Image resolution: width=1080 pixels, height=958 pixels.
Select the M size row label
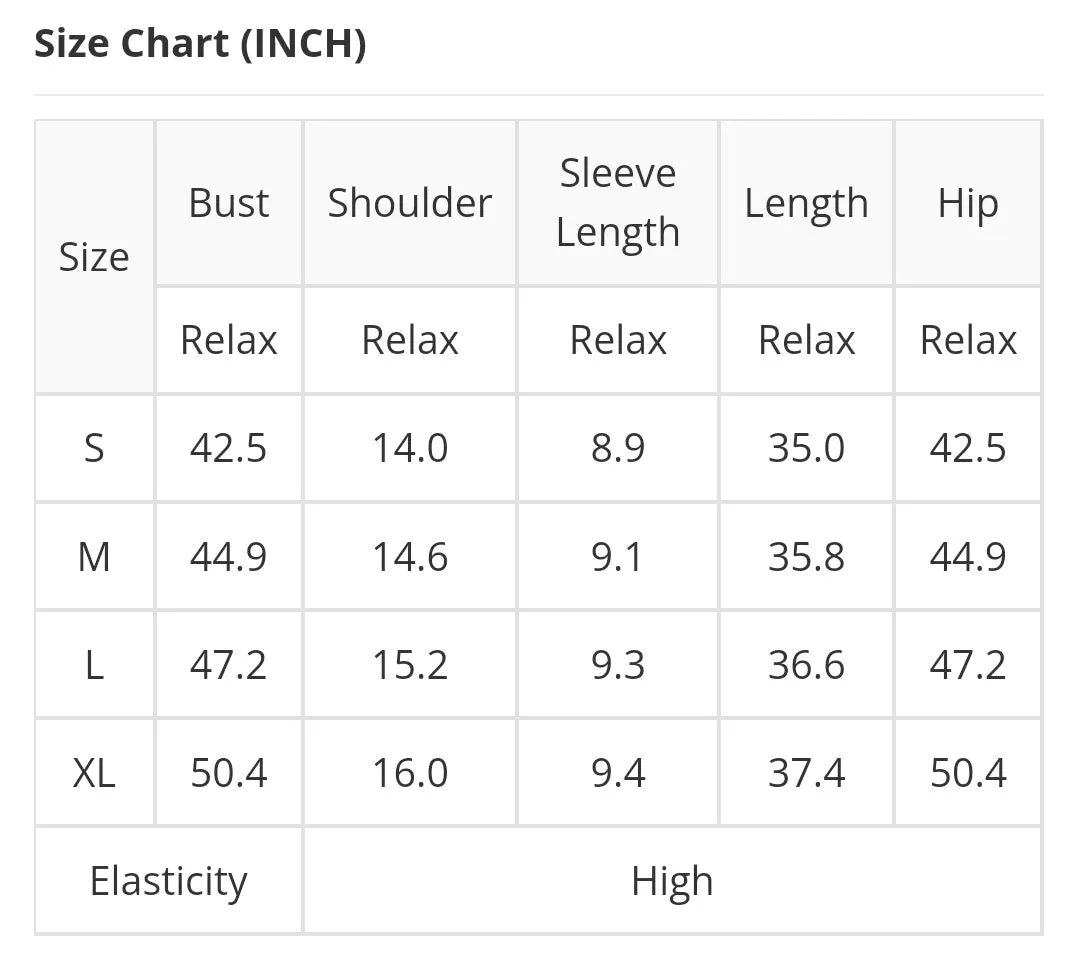(94, 556)
